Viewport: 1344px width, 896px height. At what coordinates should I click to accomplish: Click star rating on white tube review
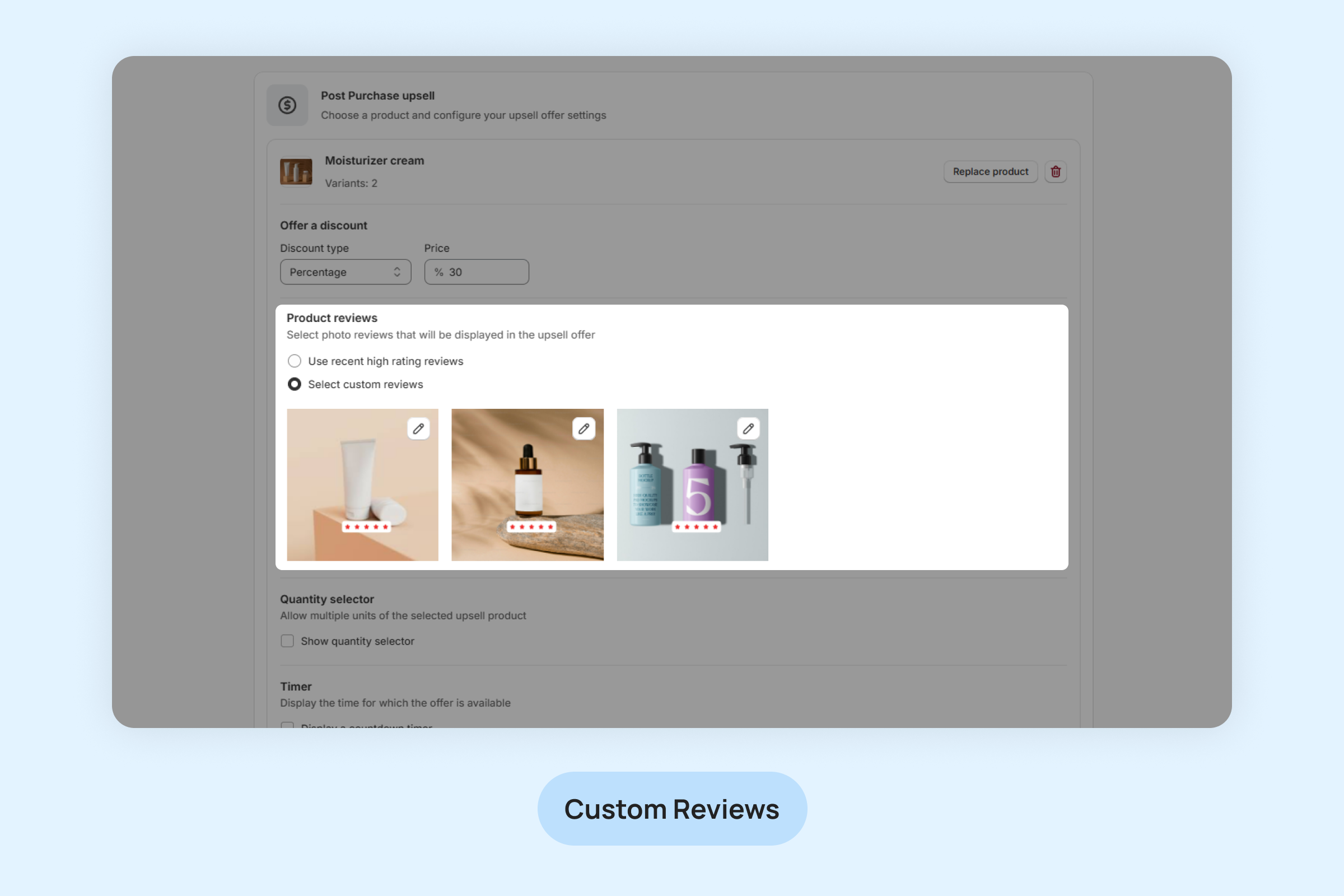point(366,527)
